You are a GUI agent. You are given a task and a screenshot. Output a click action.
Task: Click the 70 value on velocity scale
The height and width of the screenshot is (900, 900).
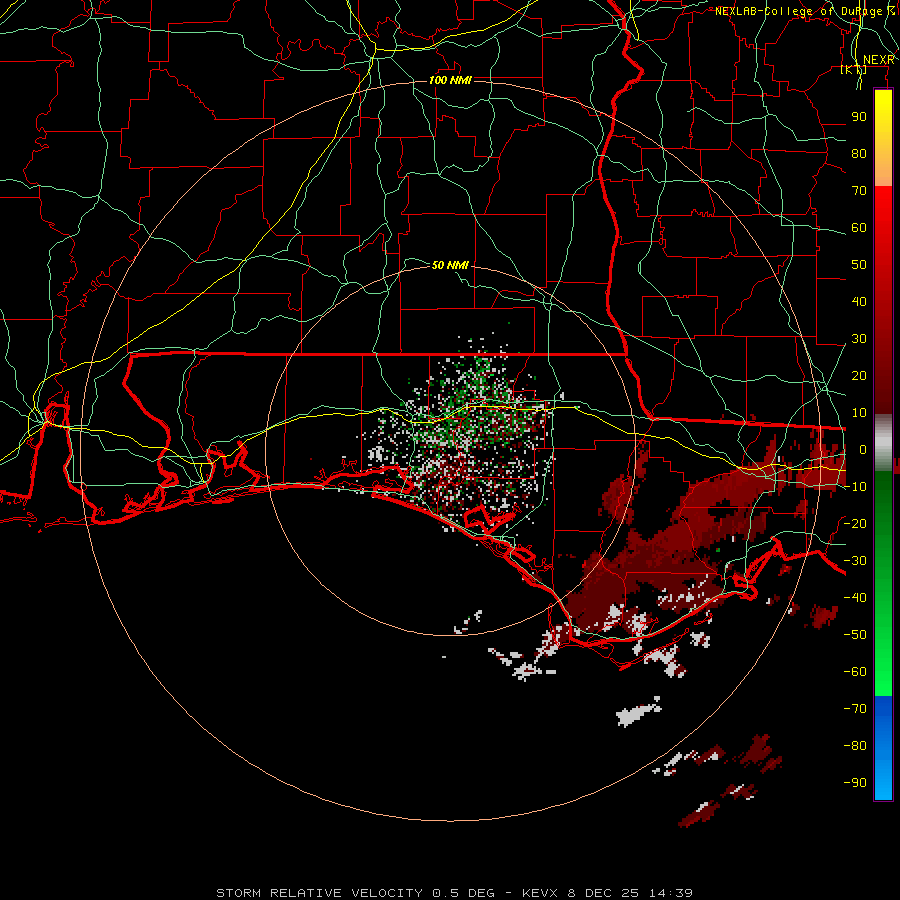tap(859, 191)
